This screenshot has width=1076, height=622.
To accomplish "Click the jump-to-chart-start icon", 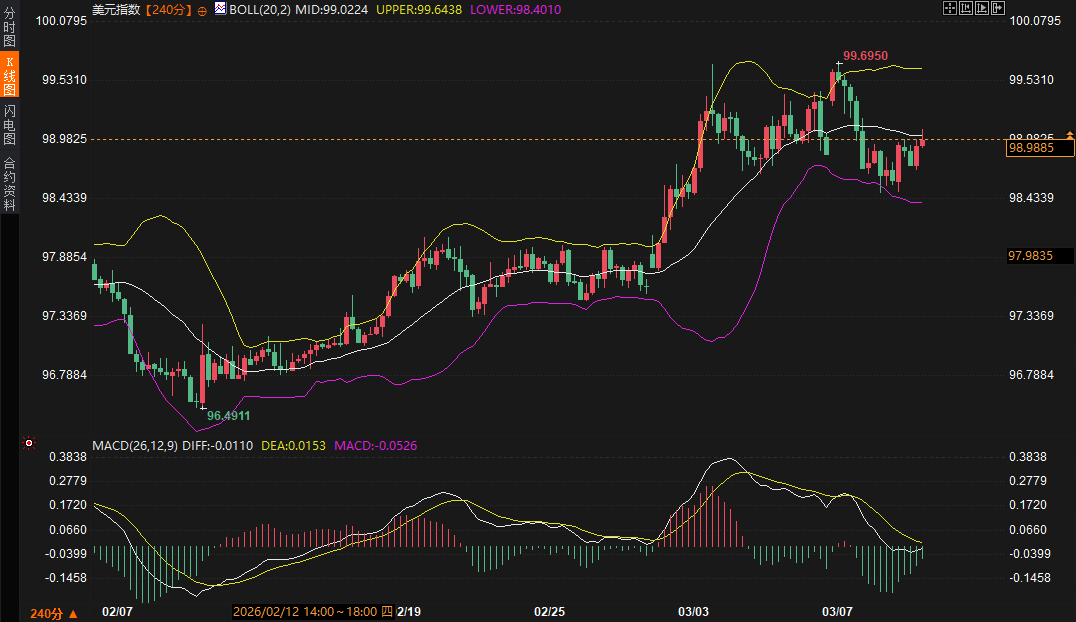I will click(965, 8).
